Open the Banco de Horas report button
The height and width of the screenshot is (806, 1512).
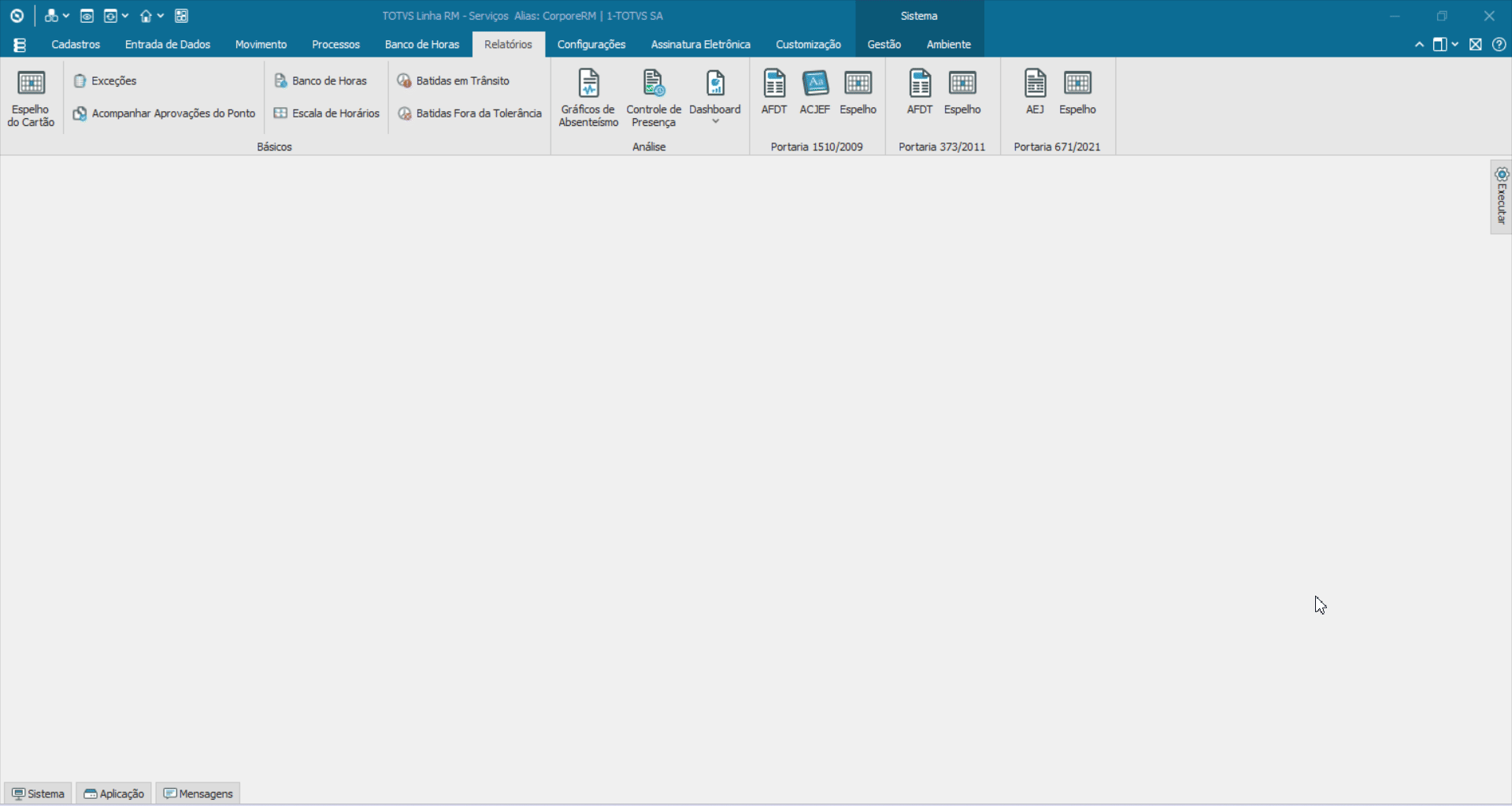(321, 80)
